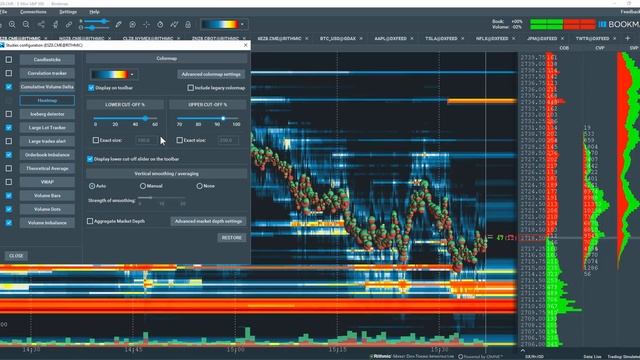Uncheck the Volume Dots study
This screenshot has height=360, width=640.
(9, 209)
